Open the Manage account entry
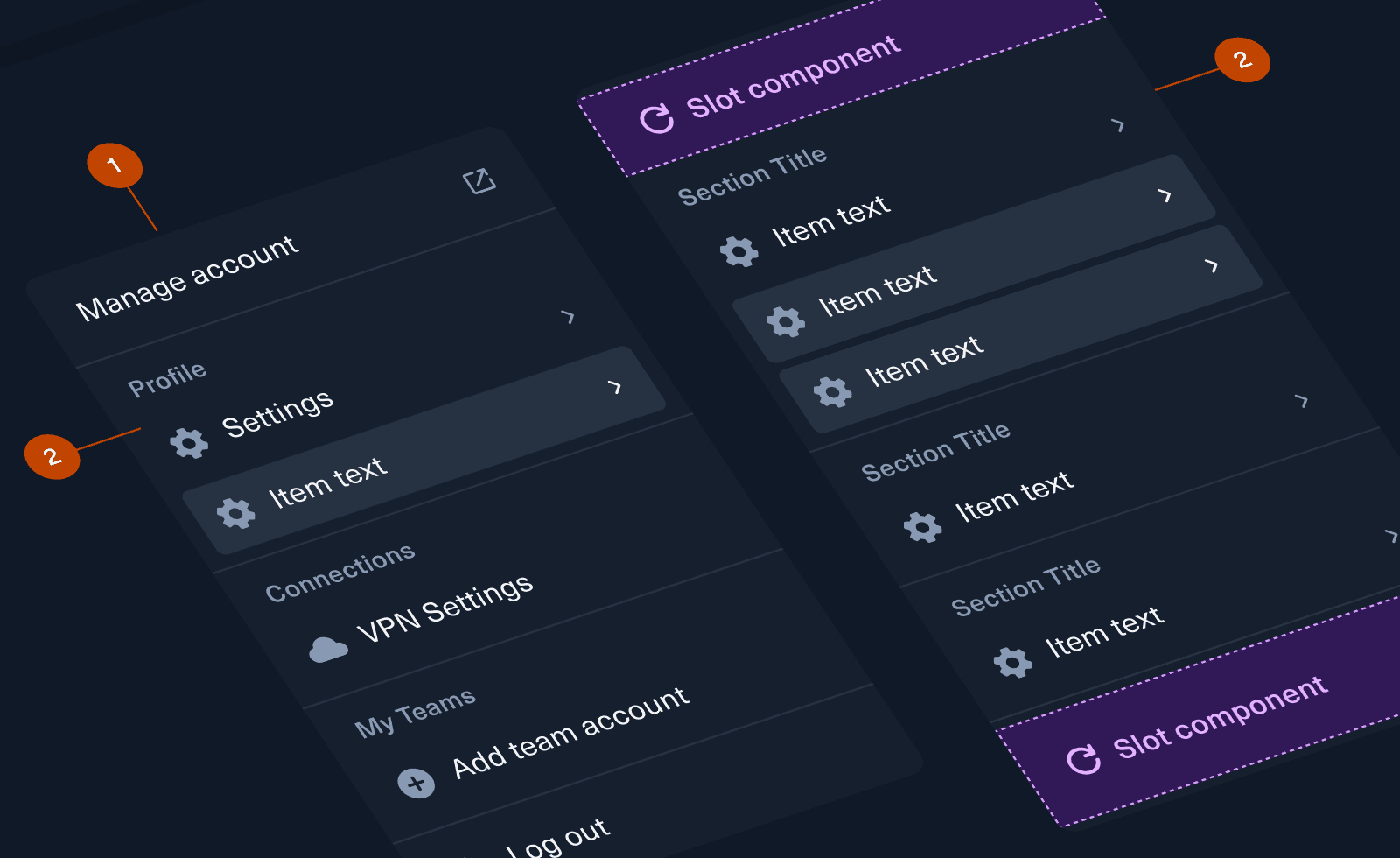Viewport: 1400px width, 858px height. pos(187,278)
